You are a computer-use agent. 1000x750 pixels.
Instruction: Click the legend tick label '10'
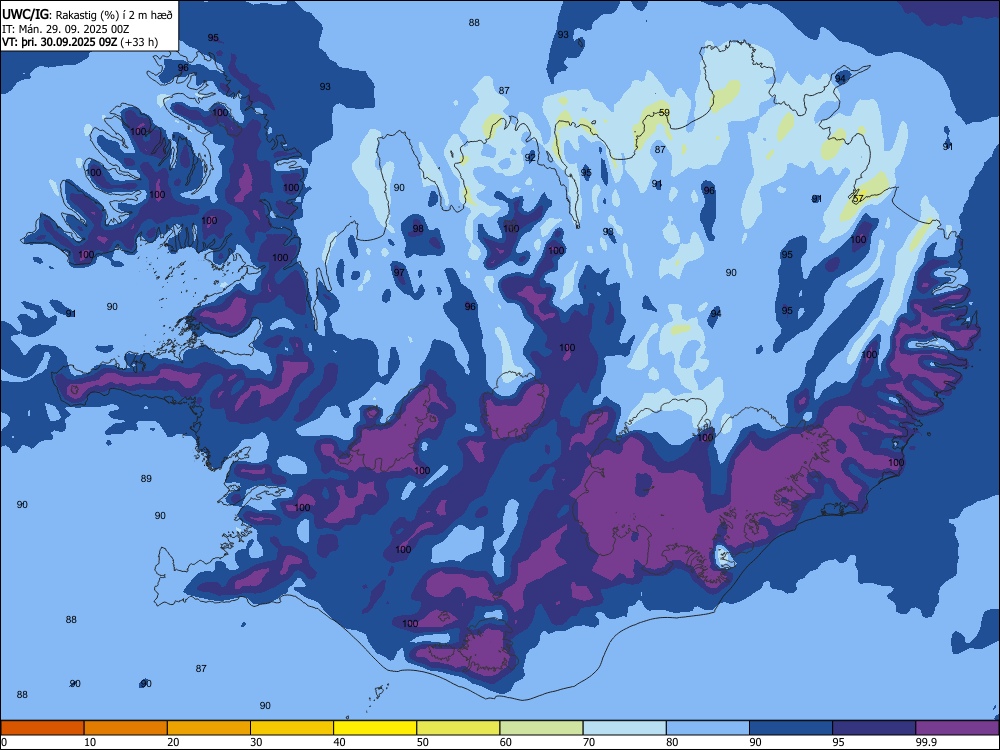(90, 742)
